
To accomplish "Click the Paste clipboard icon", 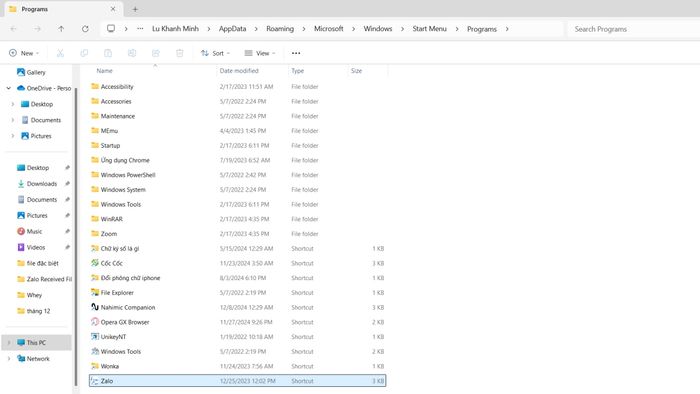I will click(108, 53).
